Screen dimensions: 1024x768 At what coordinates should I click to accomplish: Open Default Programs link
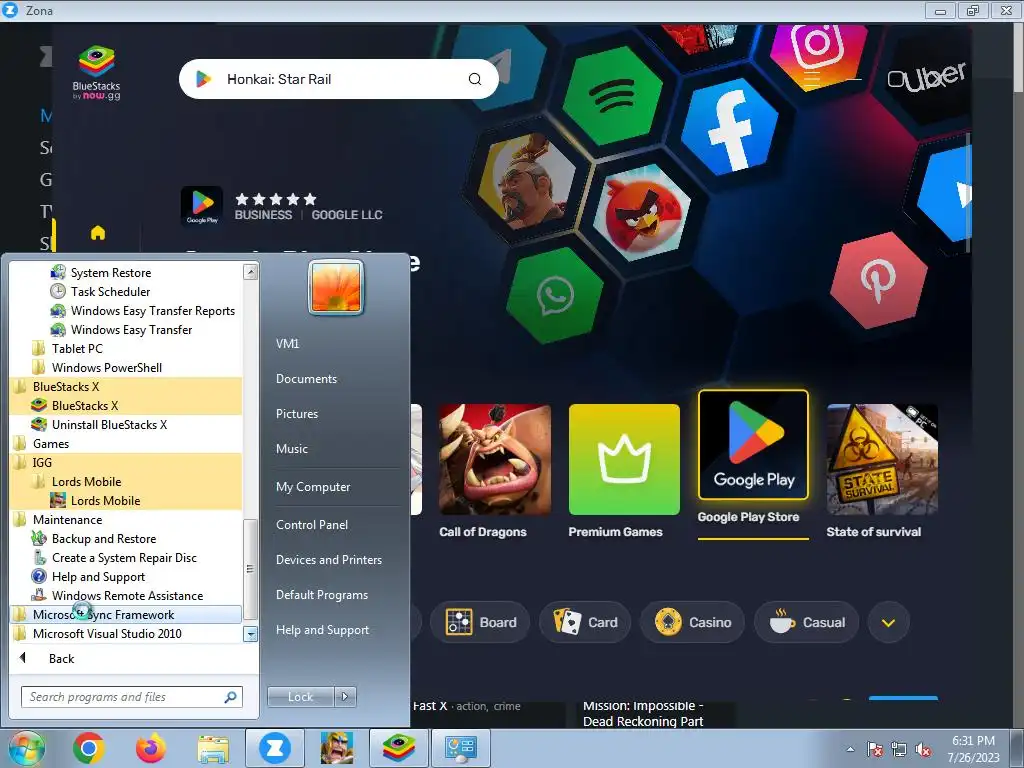coord(321,595)
